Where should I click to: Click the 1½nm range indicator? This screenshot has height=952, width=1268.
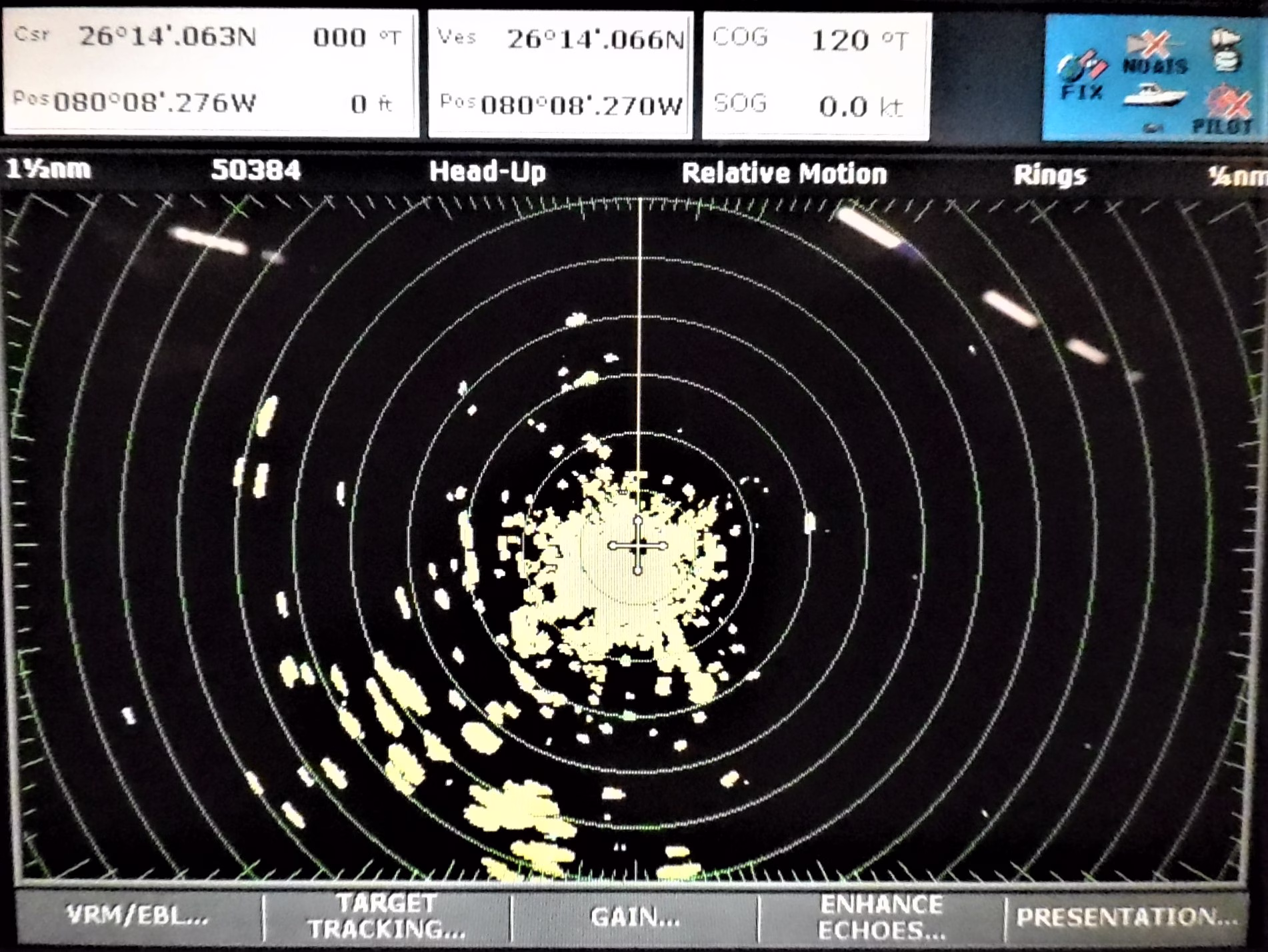click(x=48, y=169)
